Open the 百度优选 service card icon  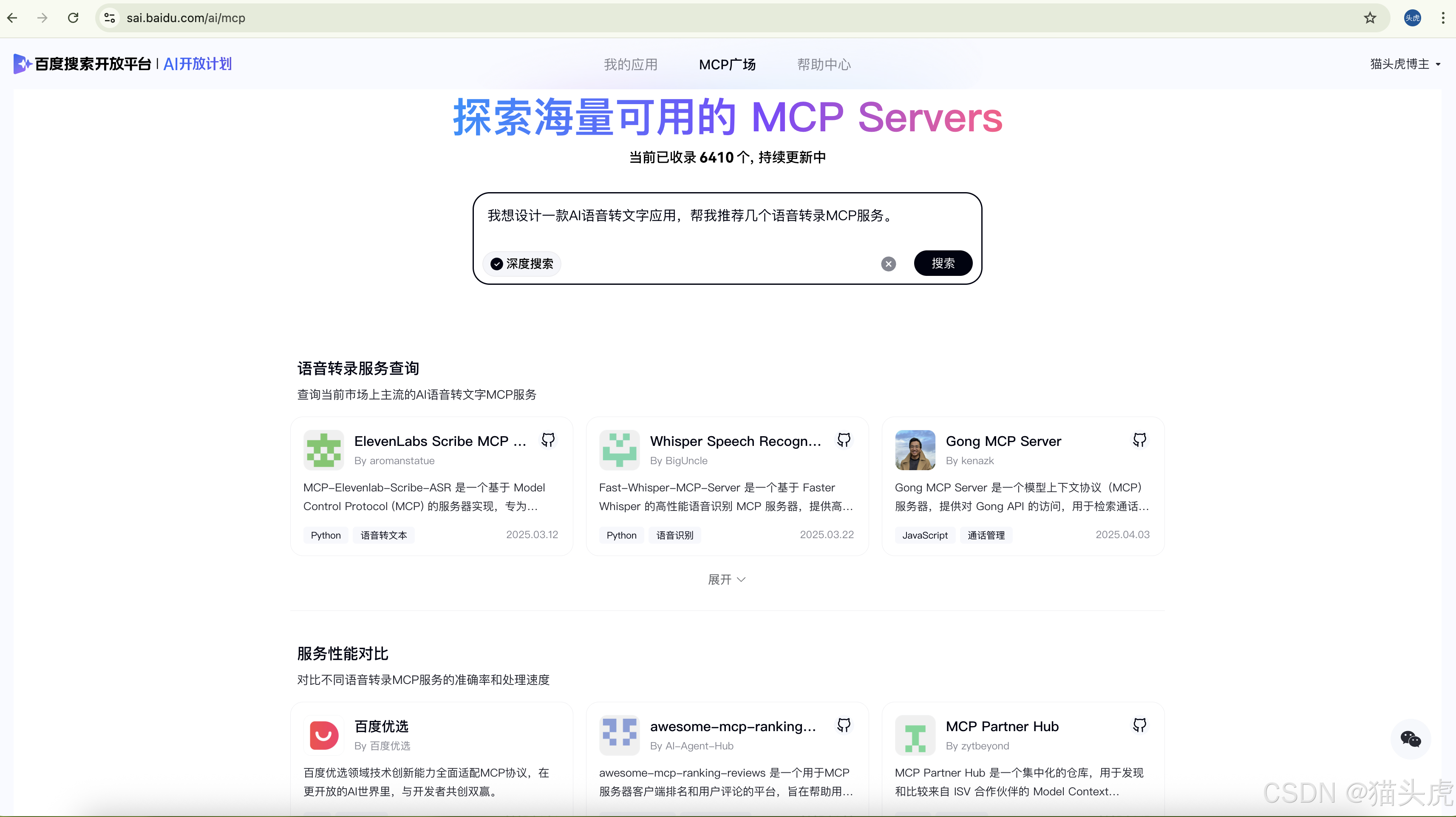tap(324, 735)
